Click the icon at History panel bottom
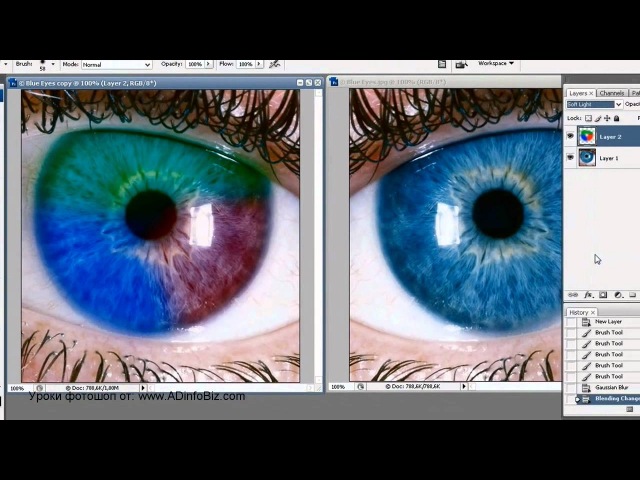Screen dimensions: 640x480 click(629, 409)
